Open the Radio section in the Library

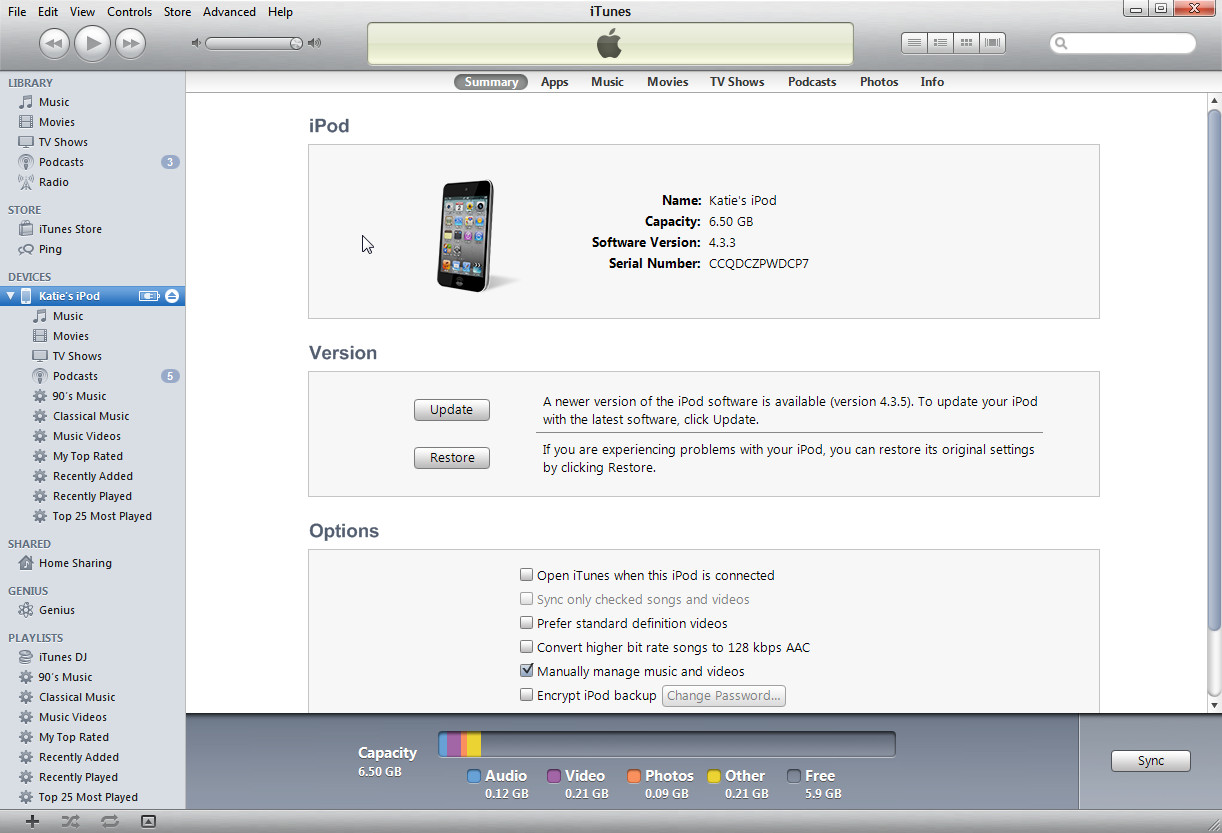point(54,182)
